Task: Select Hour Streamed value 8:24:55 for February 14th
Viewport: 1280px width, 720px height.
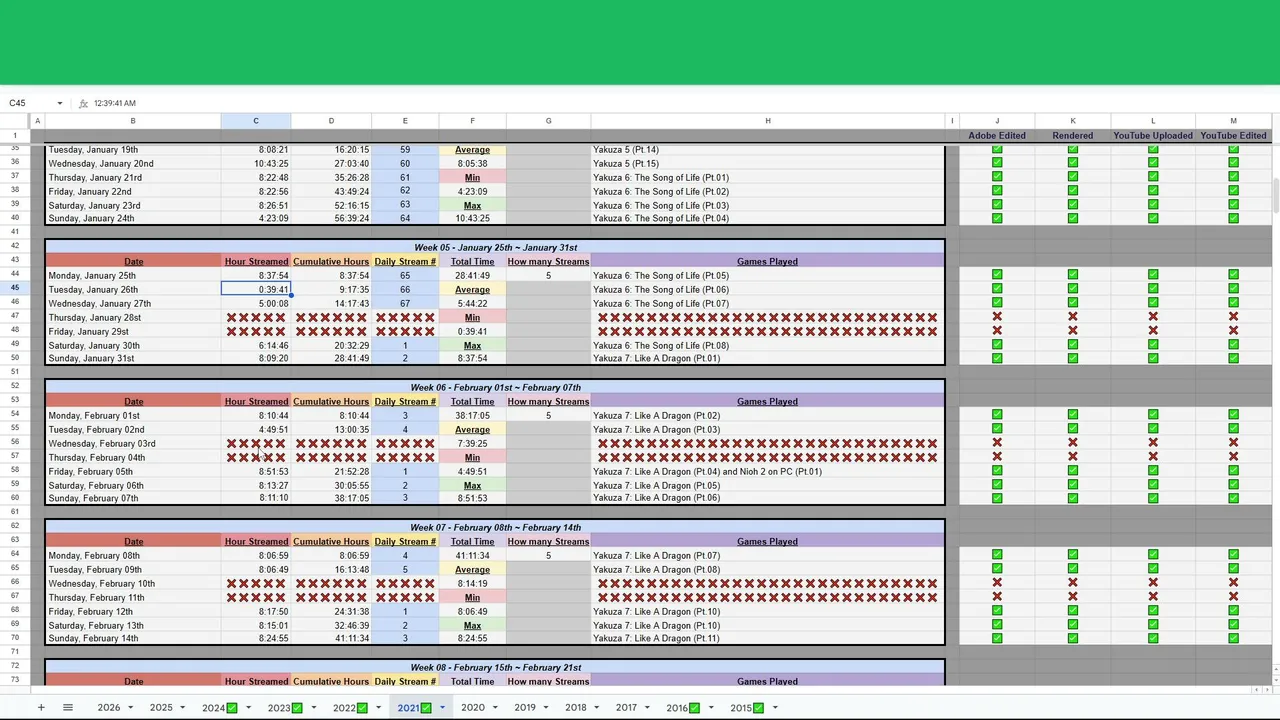Action: click(x=256, y=638)
